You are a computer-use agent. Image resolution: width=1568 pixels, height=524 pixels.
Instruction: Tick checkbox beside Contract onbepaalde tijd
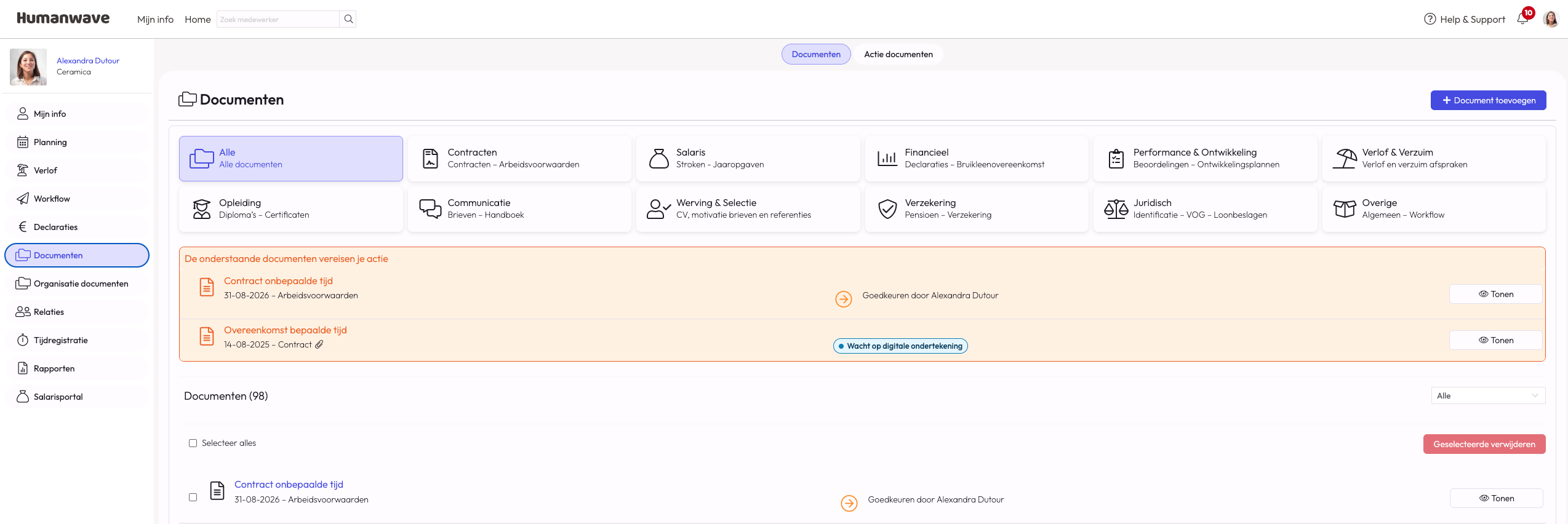[193, 497]
